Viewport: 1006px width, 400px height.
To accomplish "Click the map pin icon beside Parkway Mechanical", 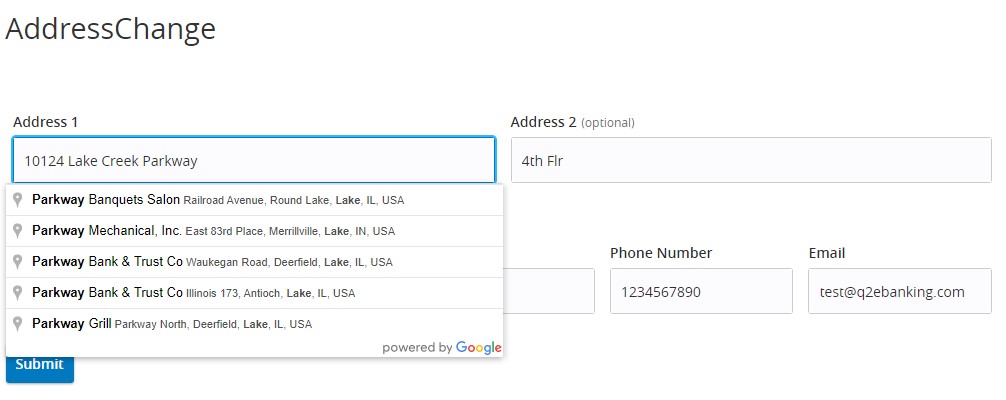I will [18, 230].
